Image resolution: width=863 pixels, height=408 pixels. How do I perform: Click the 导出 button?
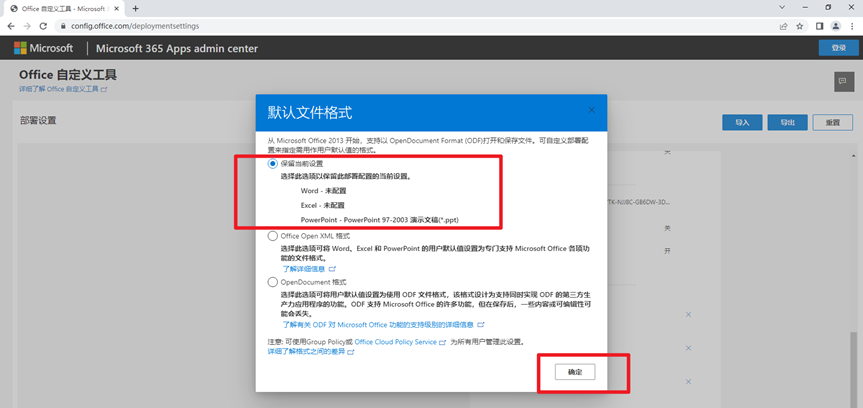[x=787, y=122]
